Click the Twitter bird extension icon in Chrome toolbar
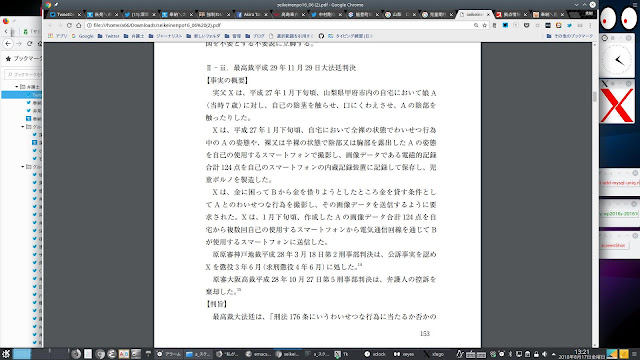Screen dimensions: 640x360 coord(569,25)
